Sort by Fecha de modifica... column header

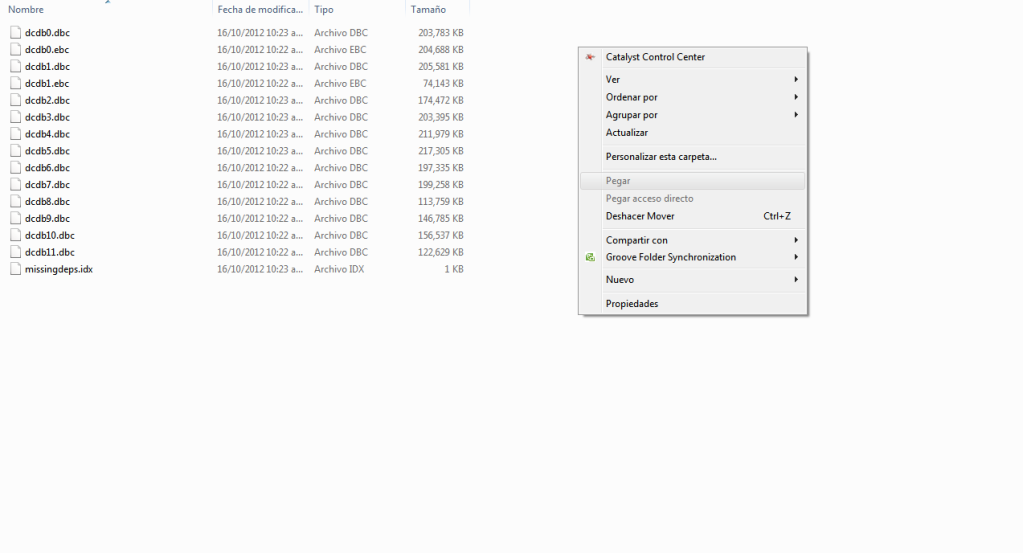(x=260, y=9)
